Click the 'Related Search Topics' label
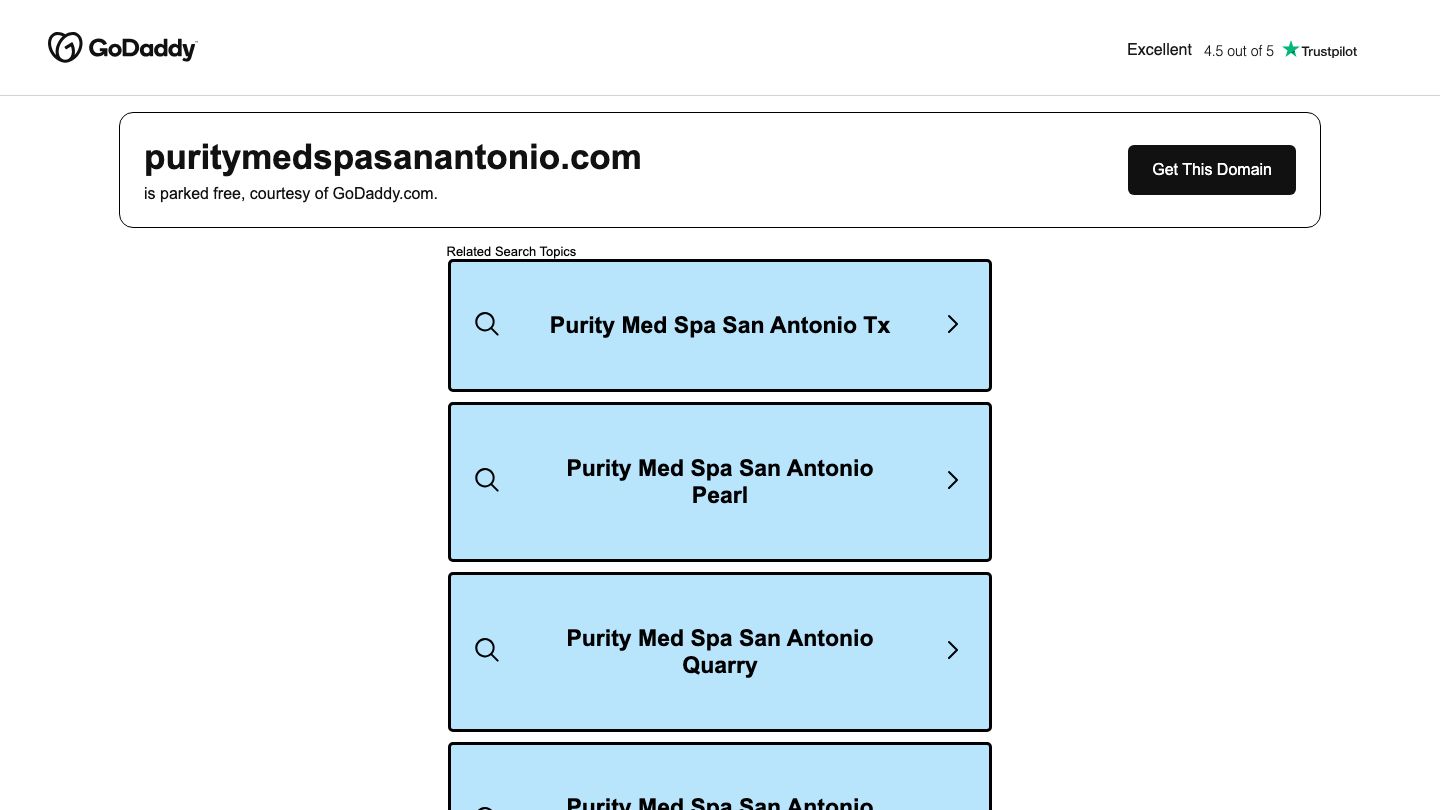This screenshot has width=1440, height=810. 511,251
